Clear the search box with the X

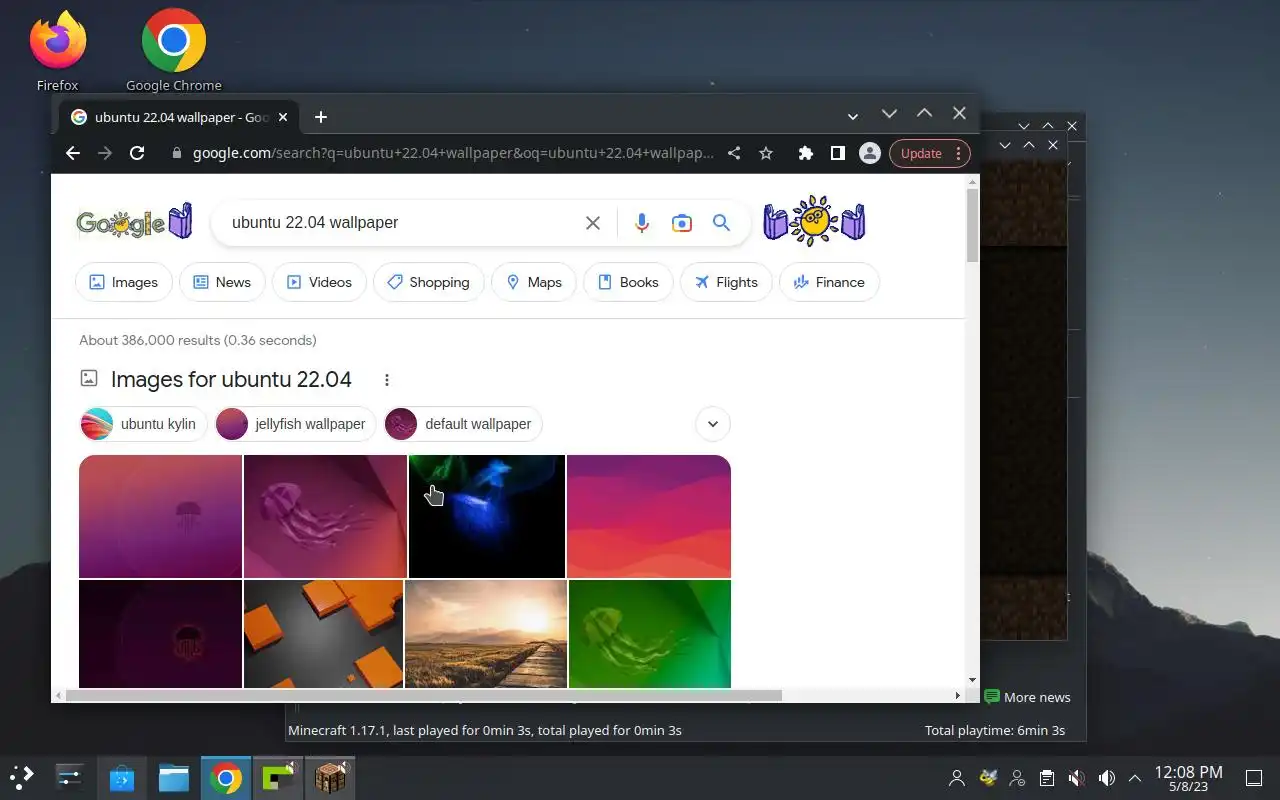(x=593, y=223)
